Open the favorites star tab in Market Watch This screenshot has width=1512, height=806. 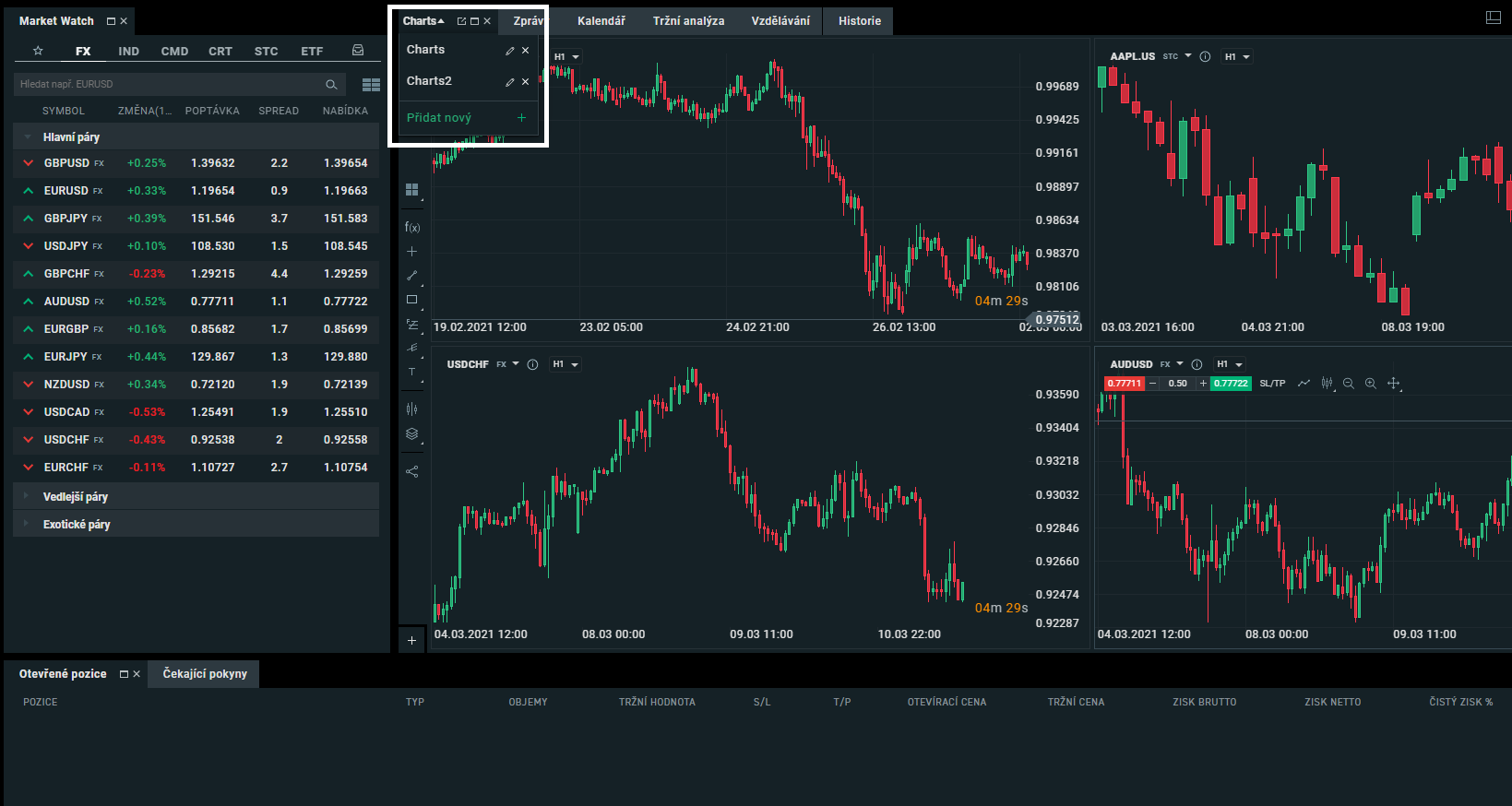tap(38, 51)
